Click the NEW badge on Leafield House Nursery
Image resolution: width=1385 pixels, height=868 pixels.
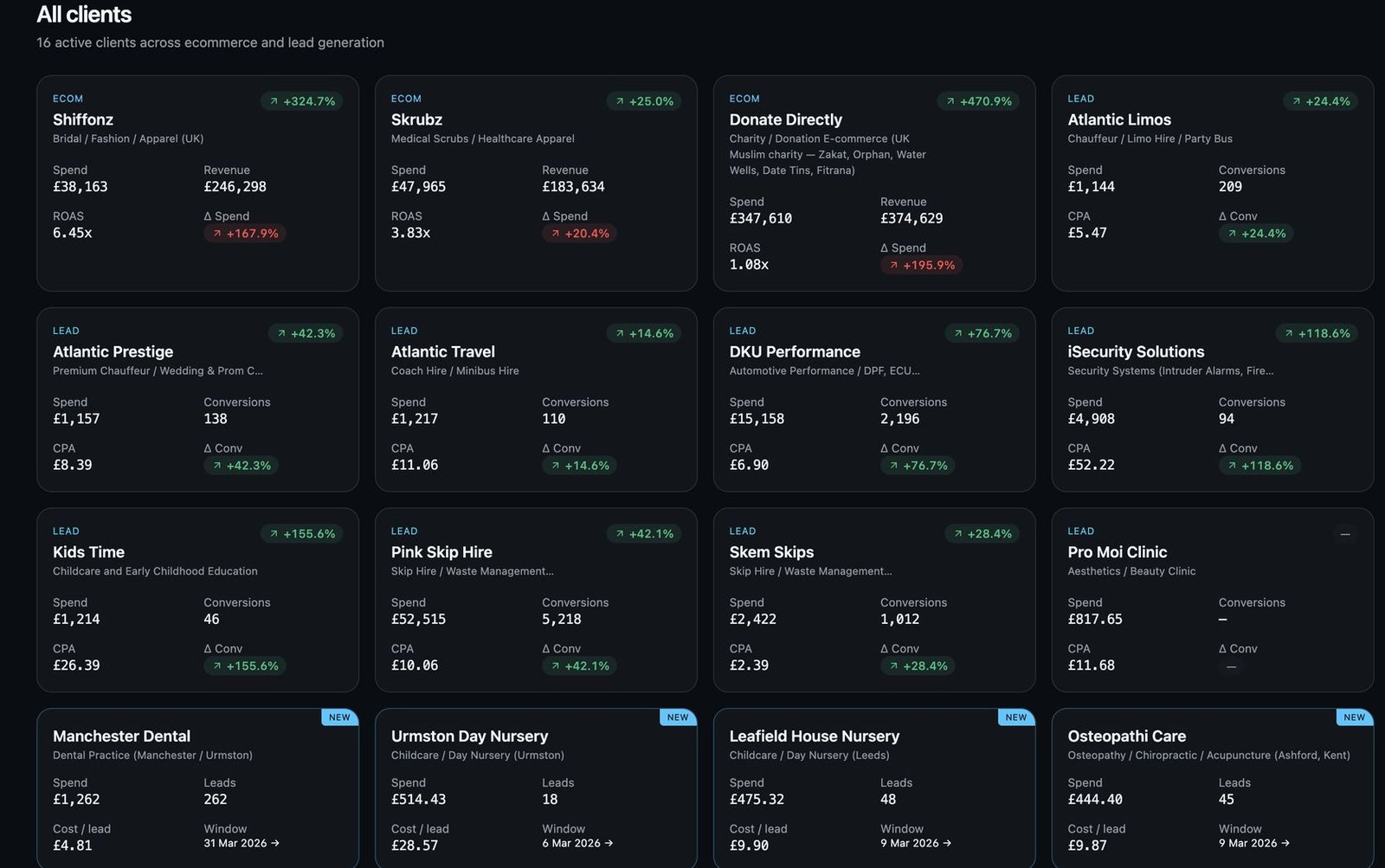pos(1016,717)
